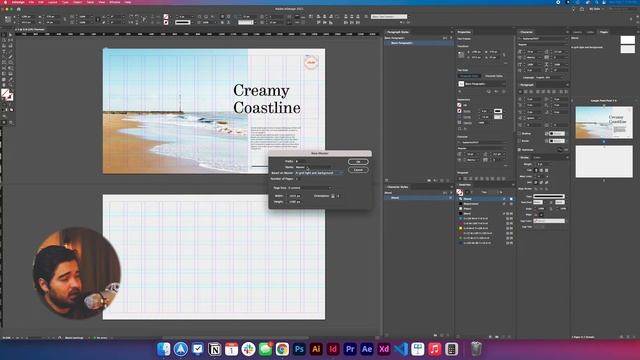
Task: Click the Properties panel tab
Action: click(464, 32)
